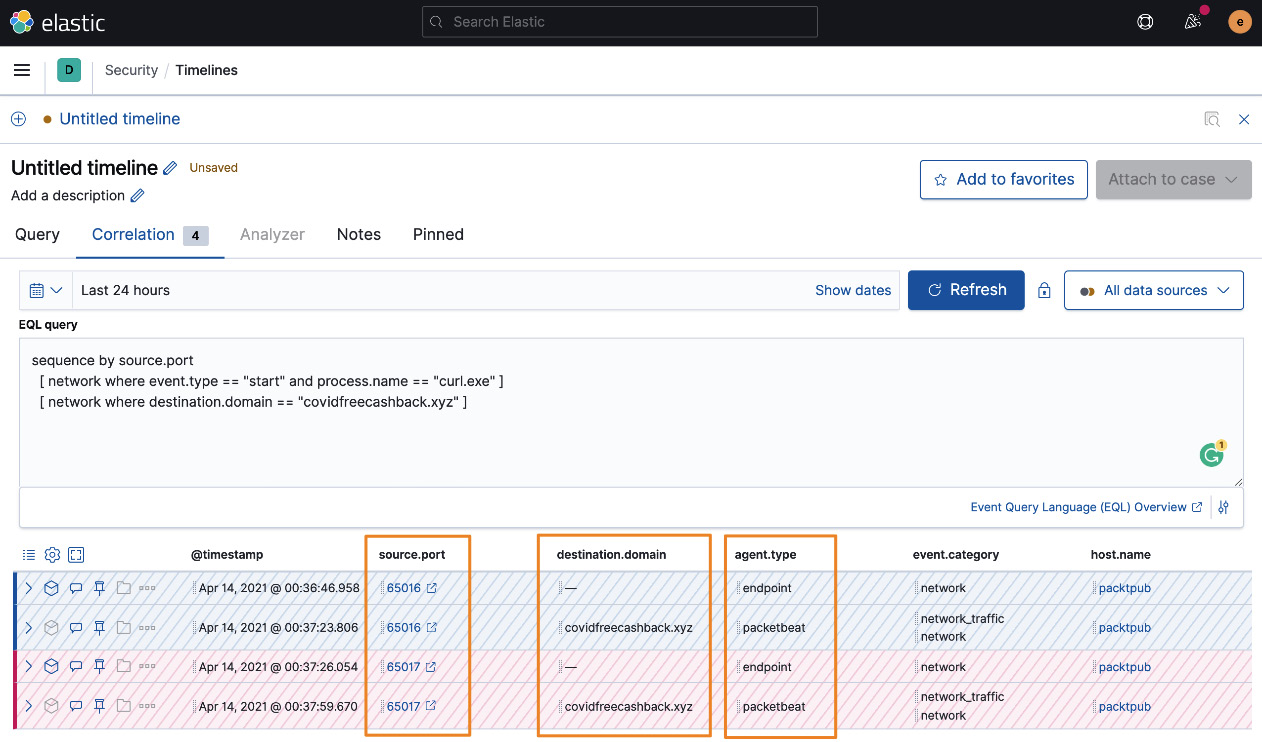Image resolution: width=1262 pixels, height=742 pixels.
Task: Pin the event at 00:37:59.670
Action: (x=99, y=706)
